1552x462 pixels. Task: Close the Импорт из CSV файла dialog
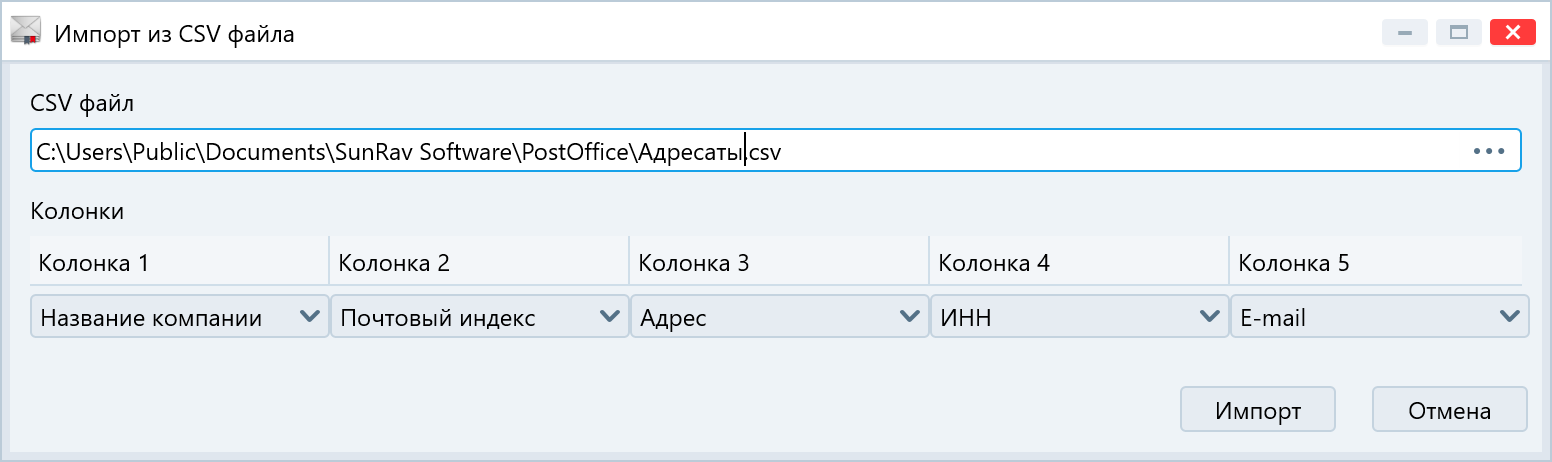pyautogui.click(x=1513, y=33)
